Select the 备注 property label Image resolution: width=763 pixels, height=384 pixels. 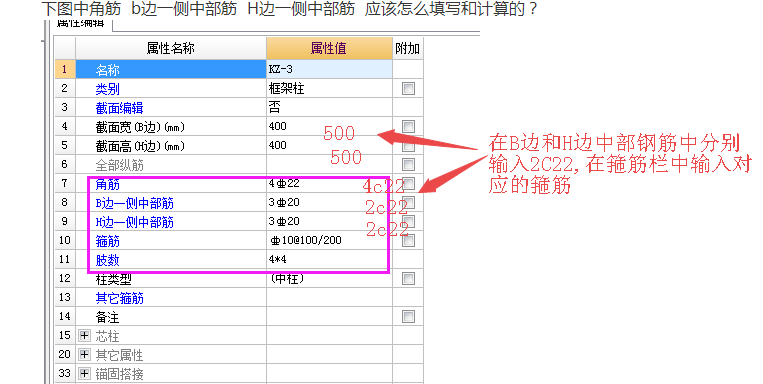point(108,317)
